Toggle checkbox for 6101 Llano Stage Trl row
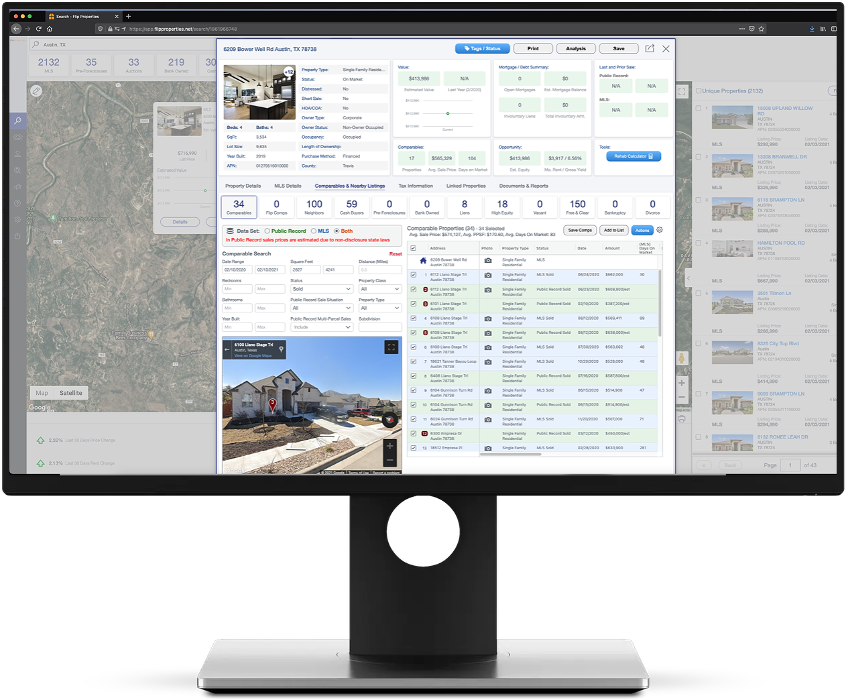The height and width of the screenshot is (700, 846). coord(413,304)
